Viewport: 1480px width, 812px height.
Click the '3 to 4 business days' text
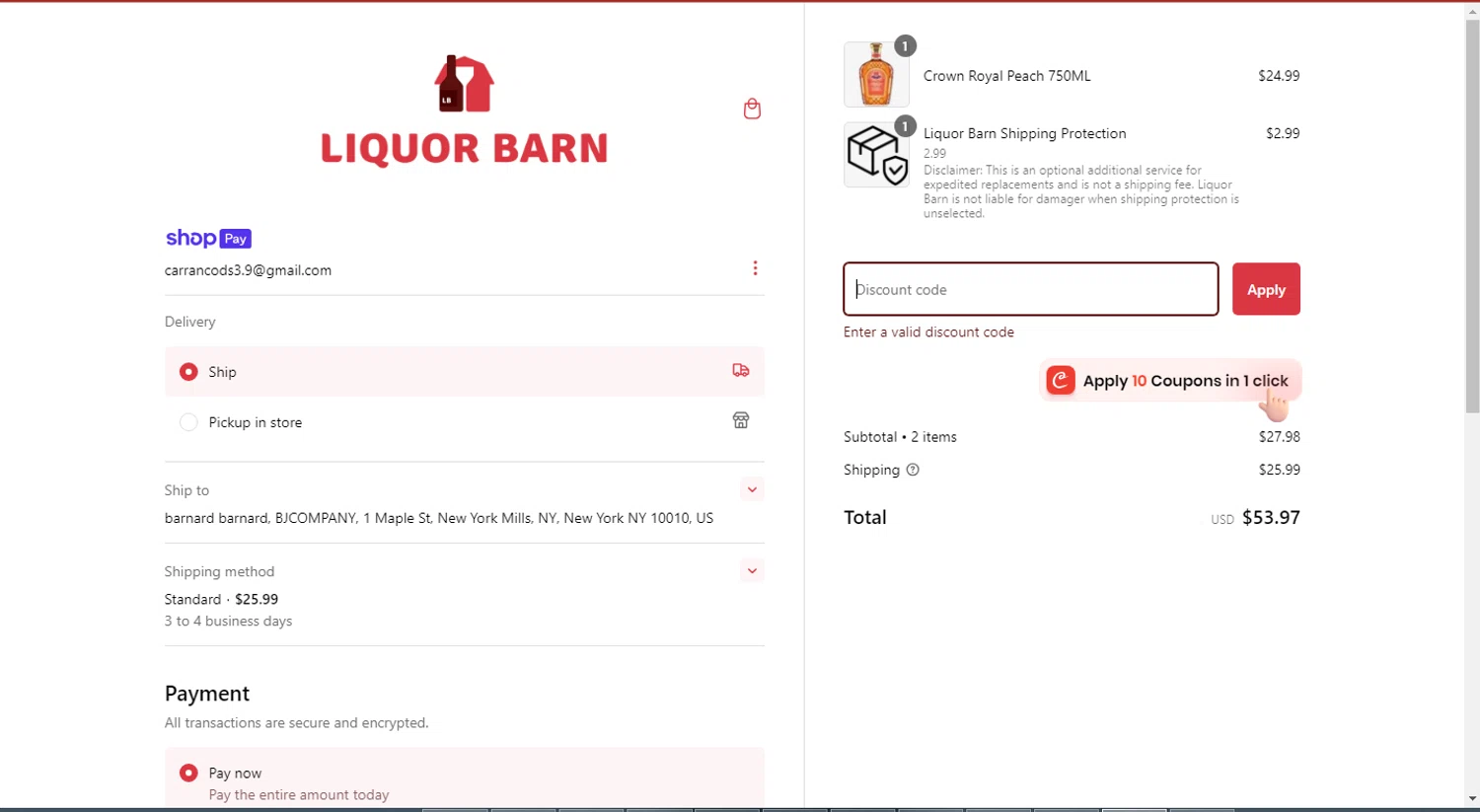[228, 621]
